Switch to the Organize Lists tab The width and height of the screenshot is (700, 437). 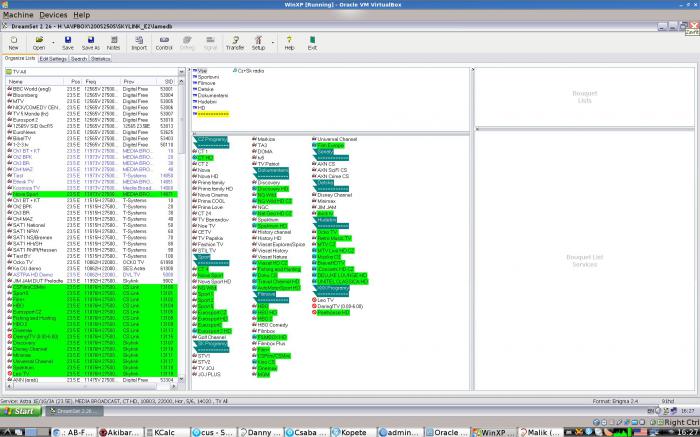[20, 58]
